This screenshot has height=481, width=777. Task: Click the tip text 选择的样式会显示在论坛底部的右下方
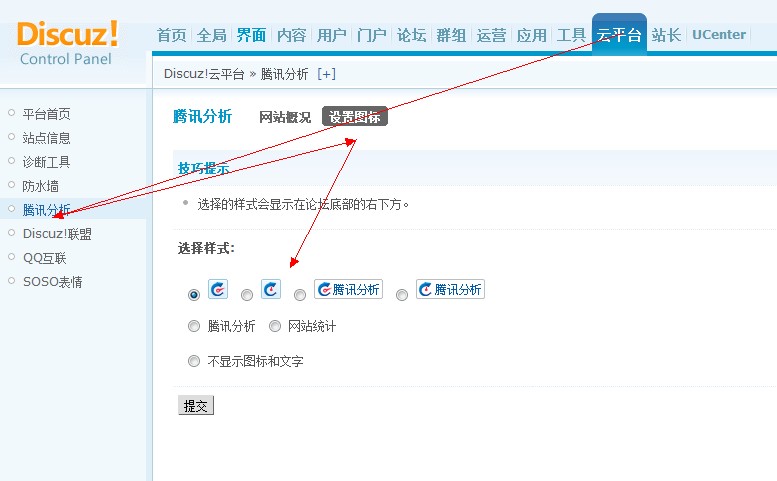[x=303, y=204]
